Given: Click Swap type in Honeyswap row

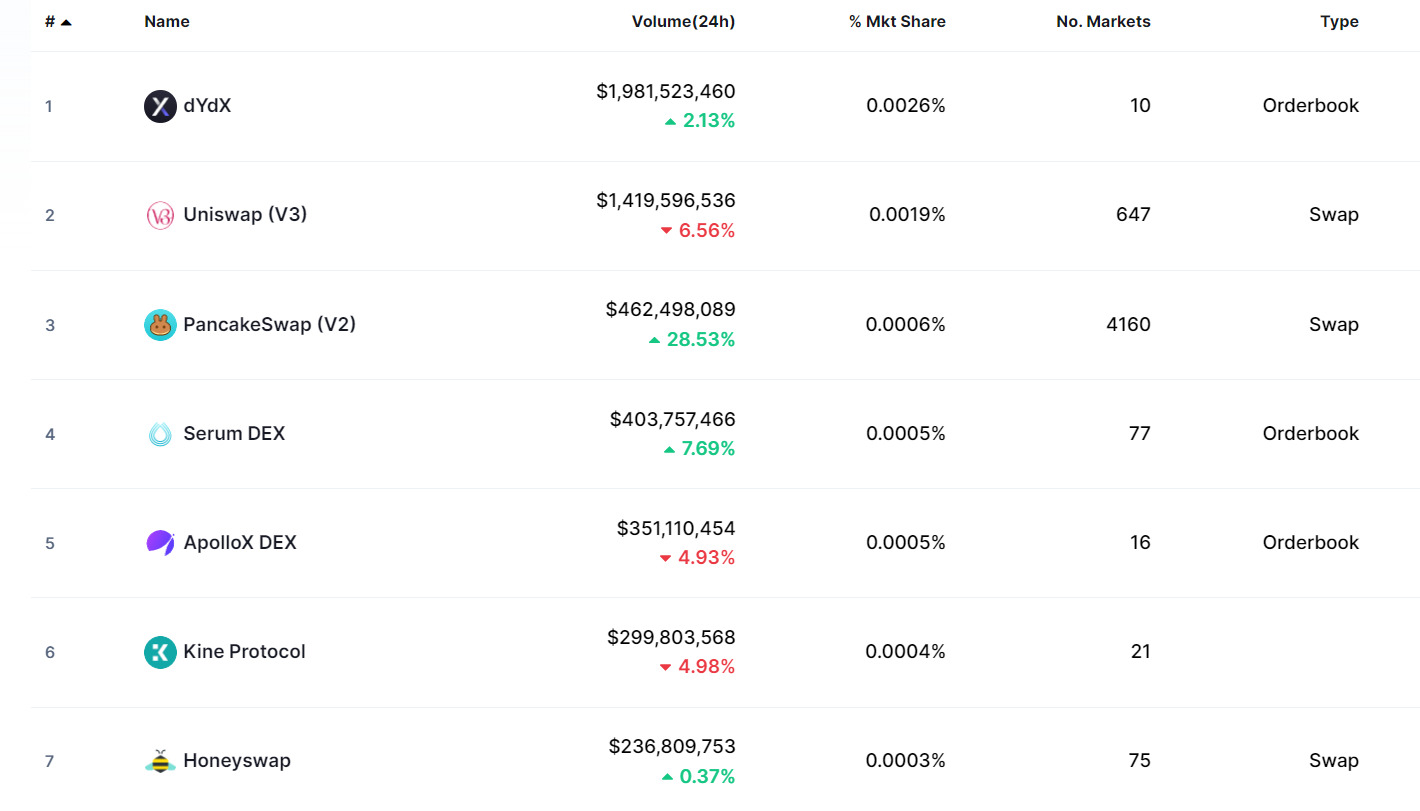Looking at the screenshot, I should 1334,761.
